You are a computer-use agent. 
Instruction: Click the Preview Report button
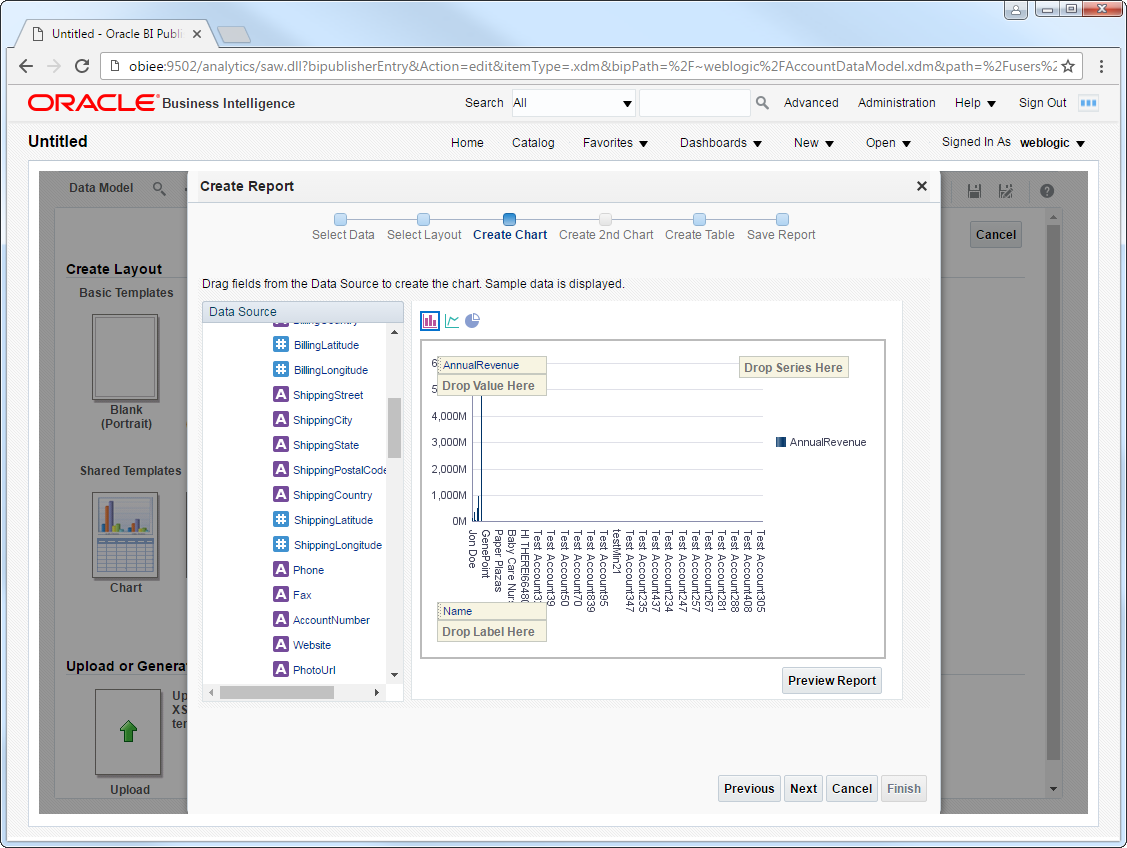pos(832,680)
